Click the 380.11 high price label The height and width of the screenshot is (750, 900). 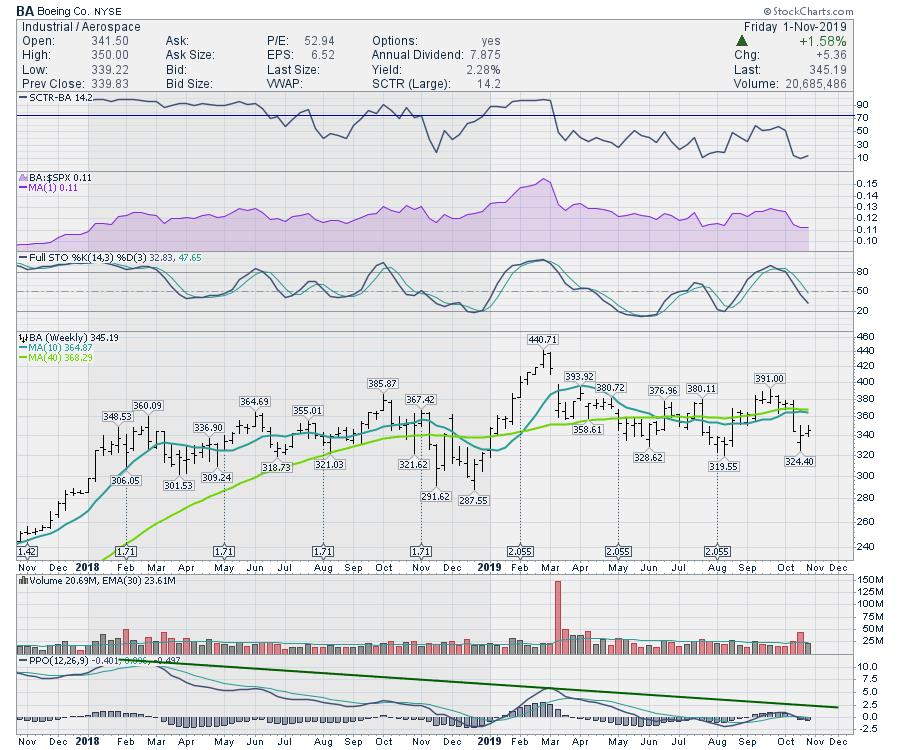pos(701,388)
